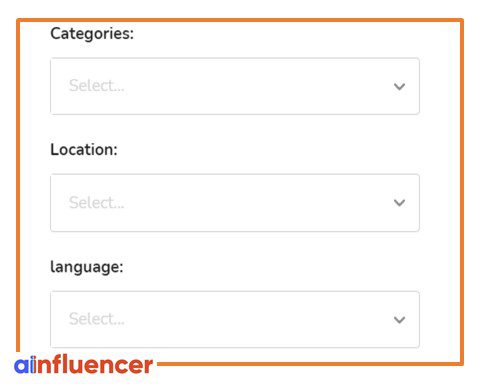The image size is (480, 384).
Task: Click the "language:" field label
Action: pos(87,267)
